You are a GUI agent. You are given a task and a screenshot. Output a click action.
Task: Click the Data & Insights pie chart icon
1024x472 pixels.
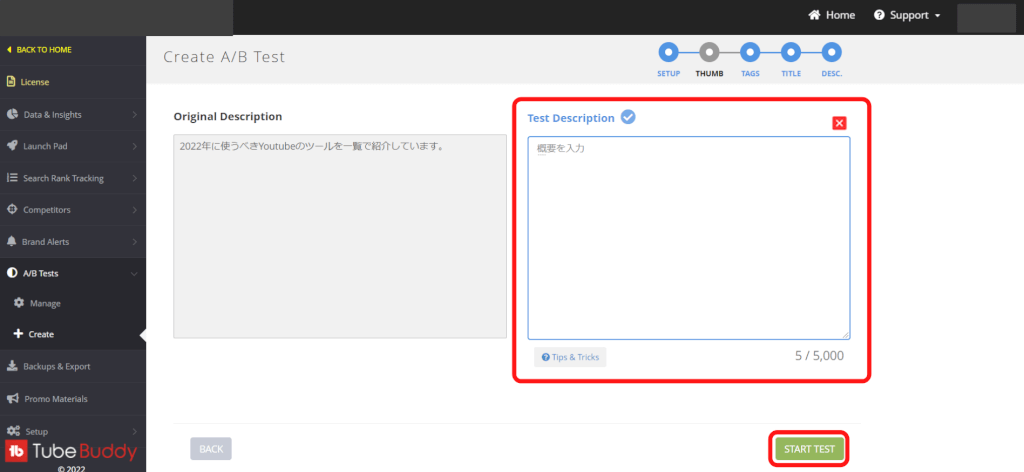(12, 114)
